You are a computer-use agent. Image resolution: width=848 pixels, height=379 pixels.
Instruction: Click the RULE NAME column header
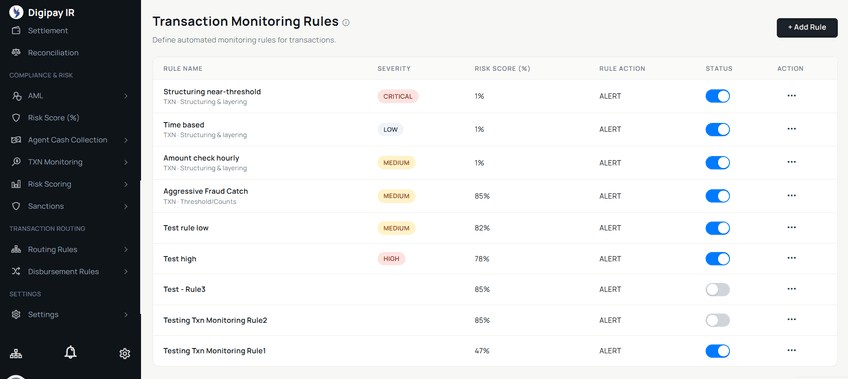[x=183, y=69]
